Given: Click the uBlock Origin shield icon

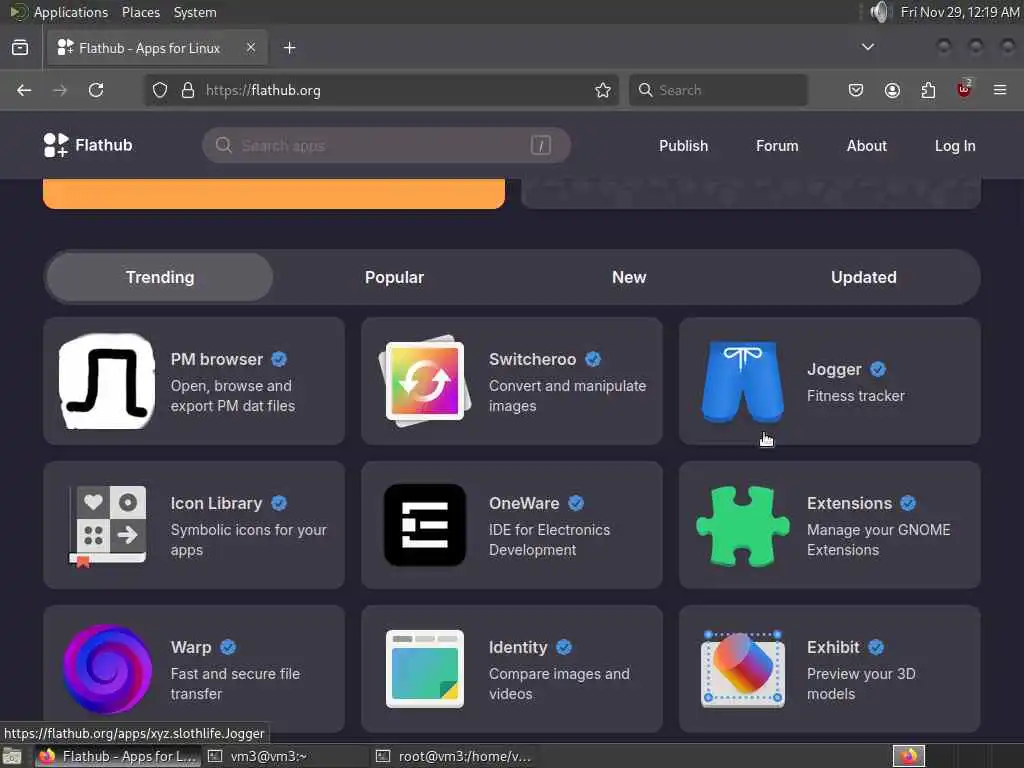Looking at the screenshot, I should [x=964, y=89].
